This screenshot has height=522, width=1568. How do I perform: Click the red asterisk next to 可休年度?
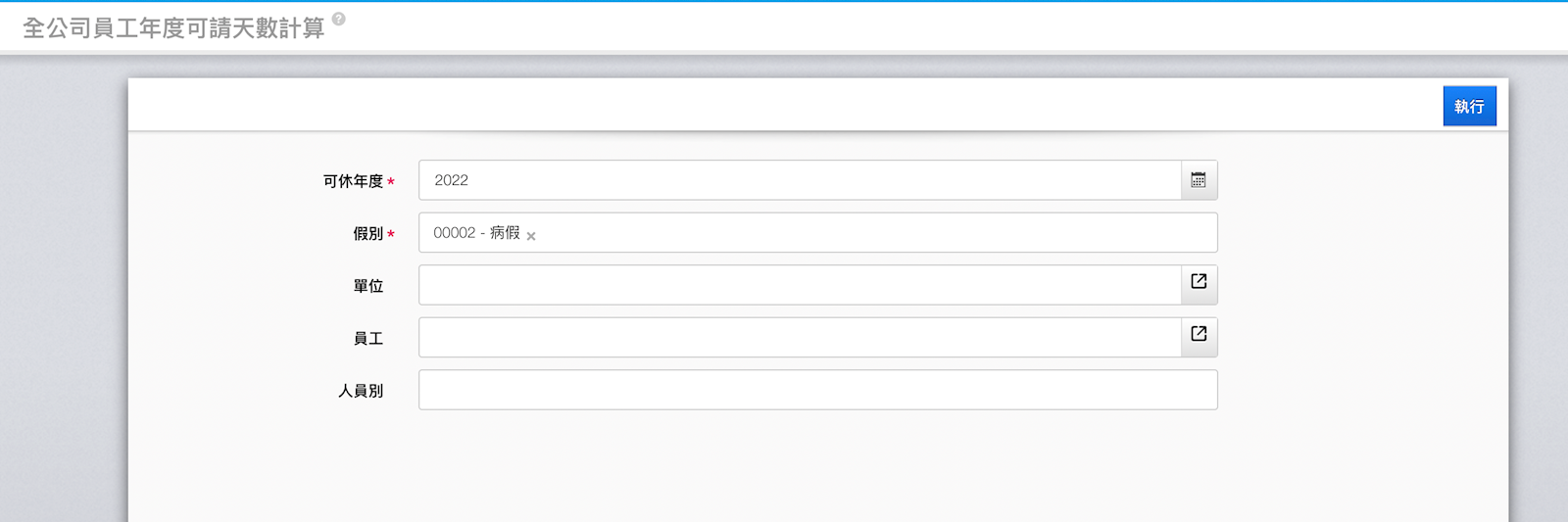coord(391,182)
